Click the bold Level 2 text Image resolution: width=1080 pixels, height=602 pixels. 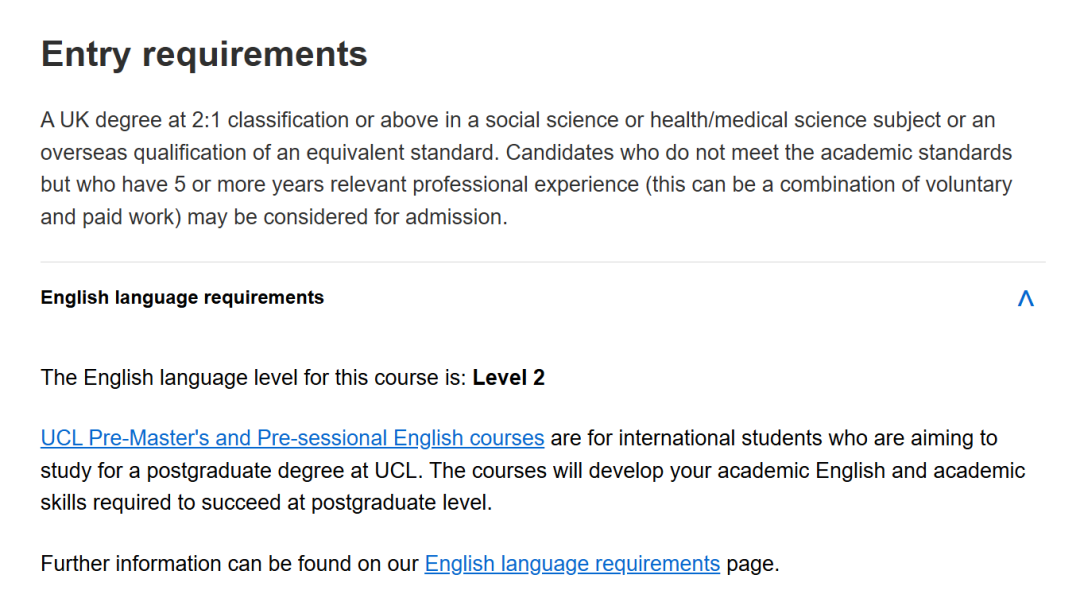508,378
